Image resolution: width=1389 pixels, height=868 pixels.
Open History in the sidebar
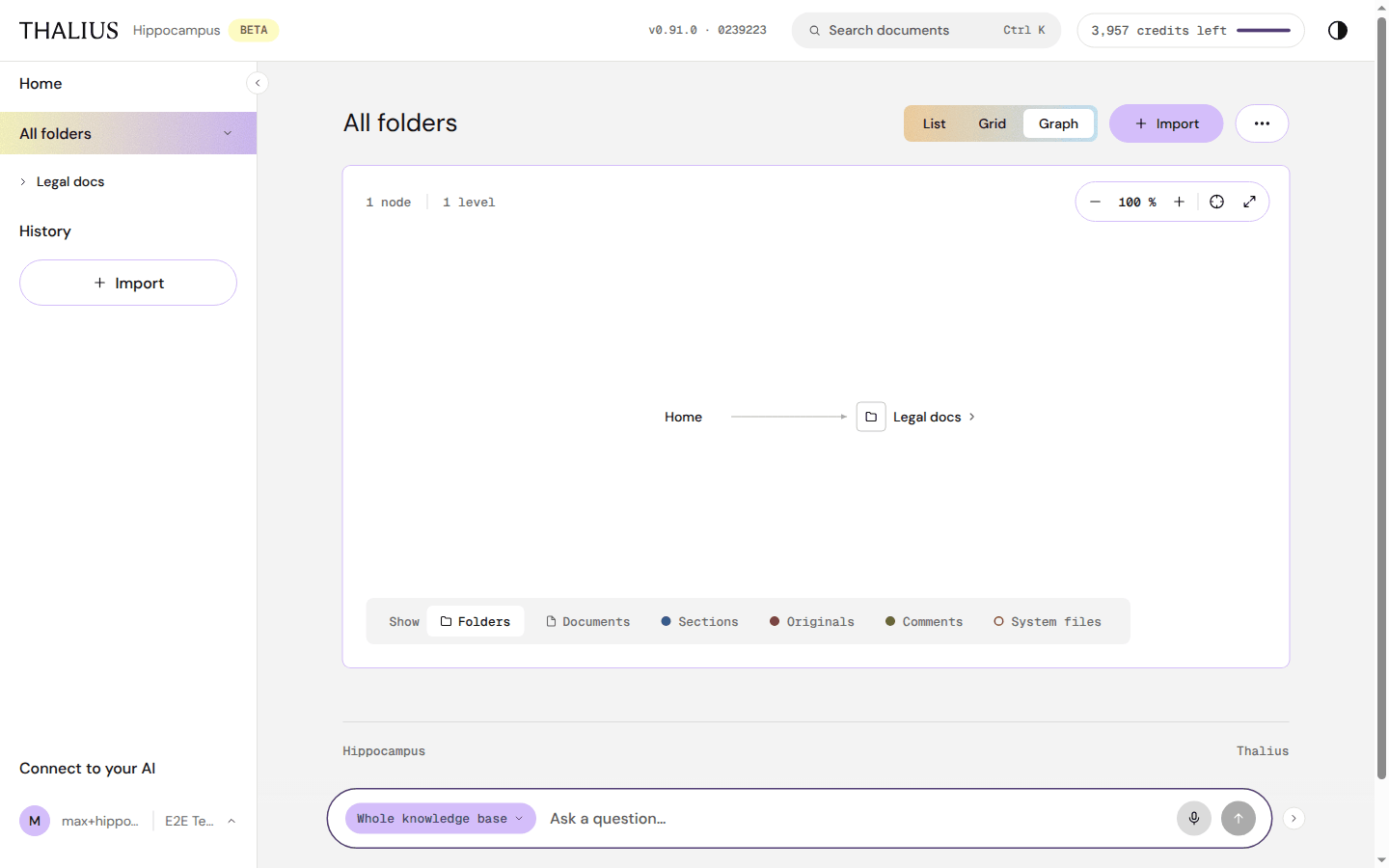pyautogui.click(x=45, y=231)
